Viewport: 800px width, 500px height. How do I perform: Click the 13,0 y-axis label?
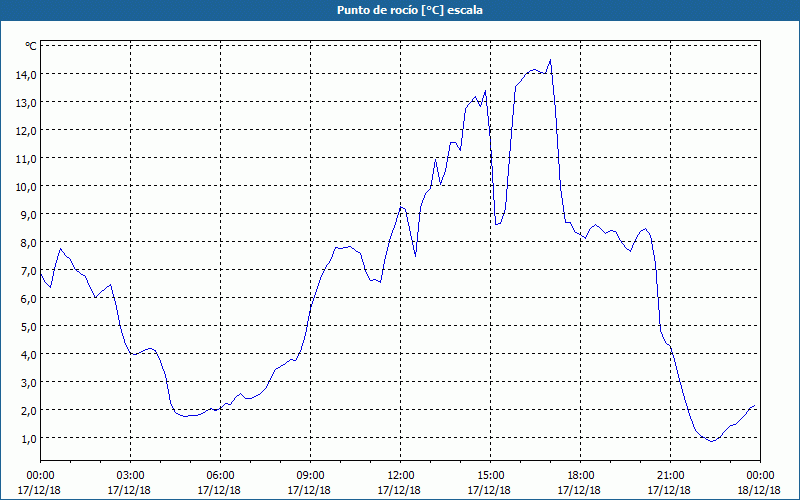tap(26, 103)
